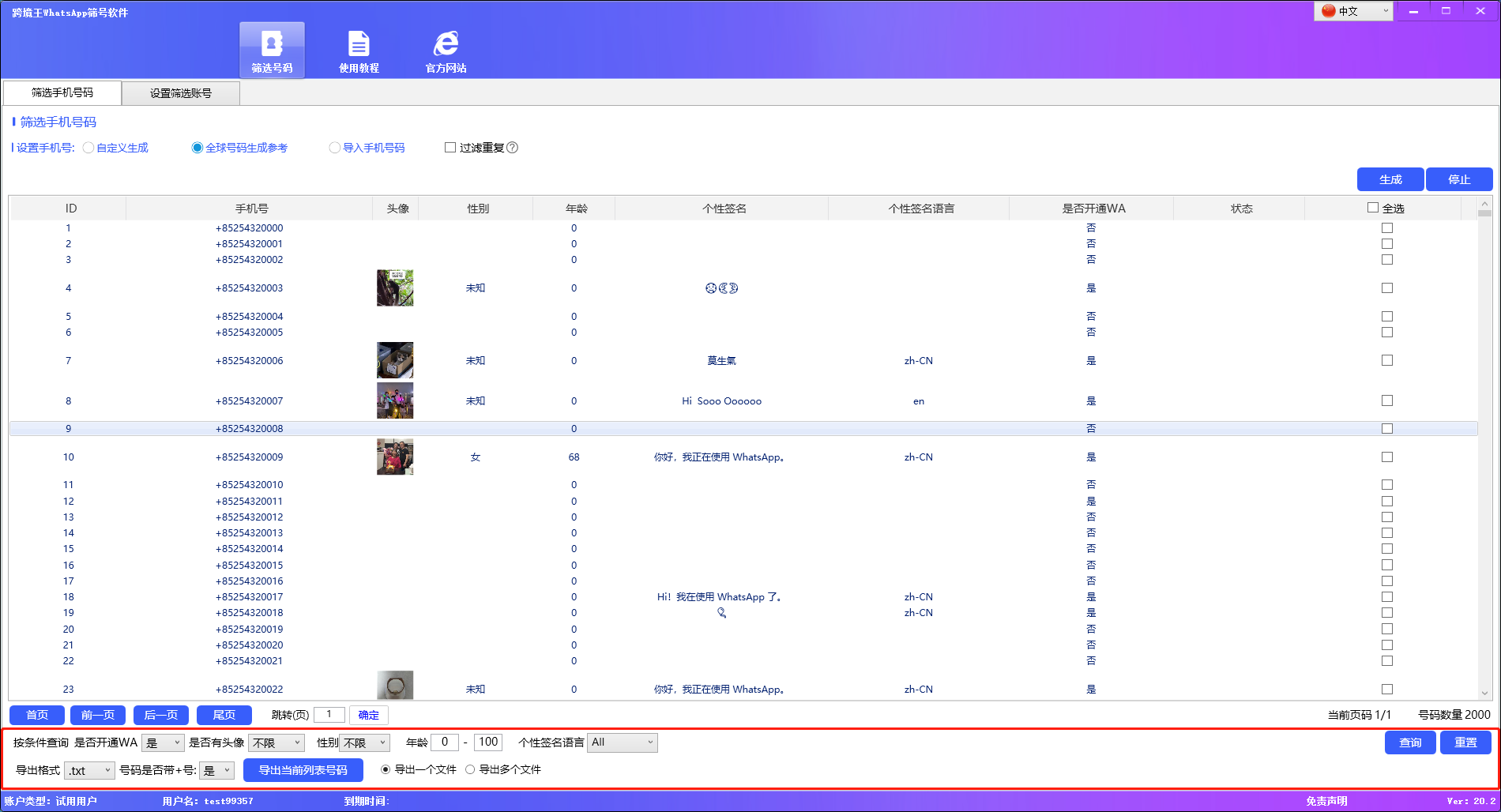Click the avatar of ID 7 row
The height and width of the screenshot is (812, 1501).
(394, 360)
